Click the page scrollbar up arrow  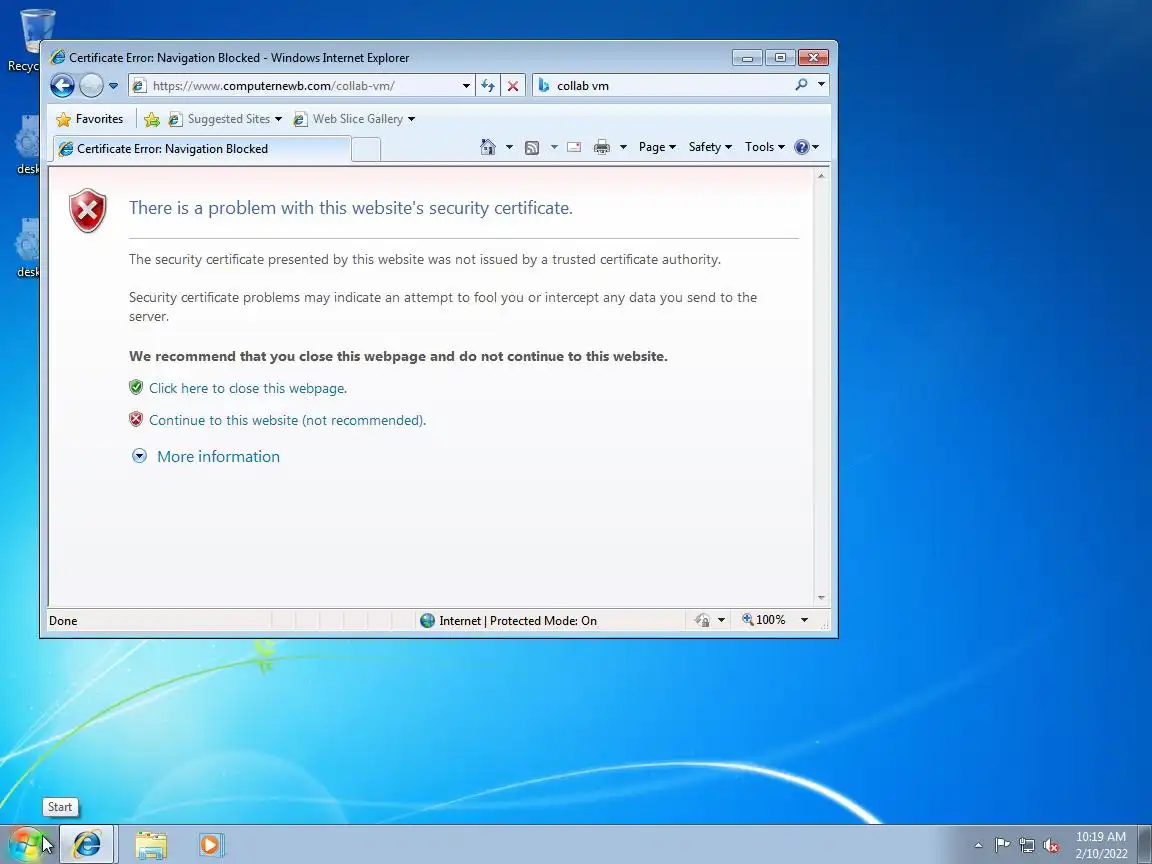point(821,176)
